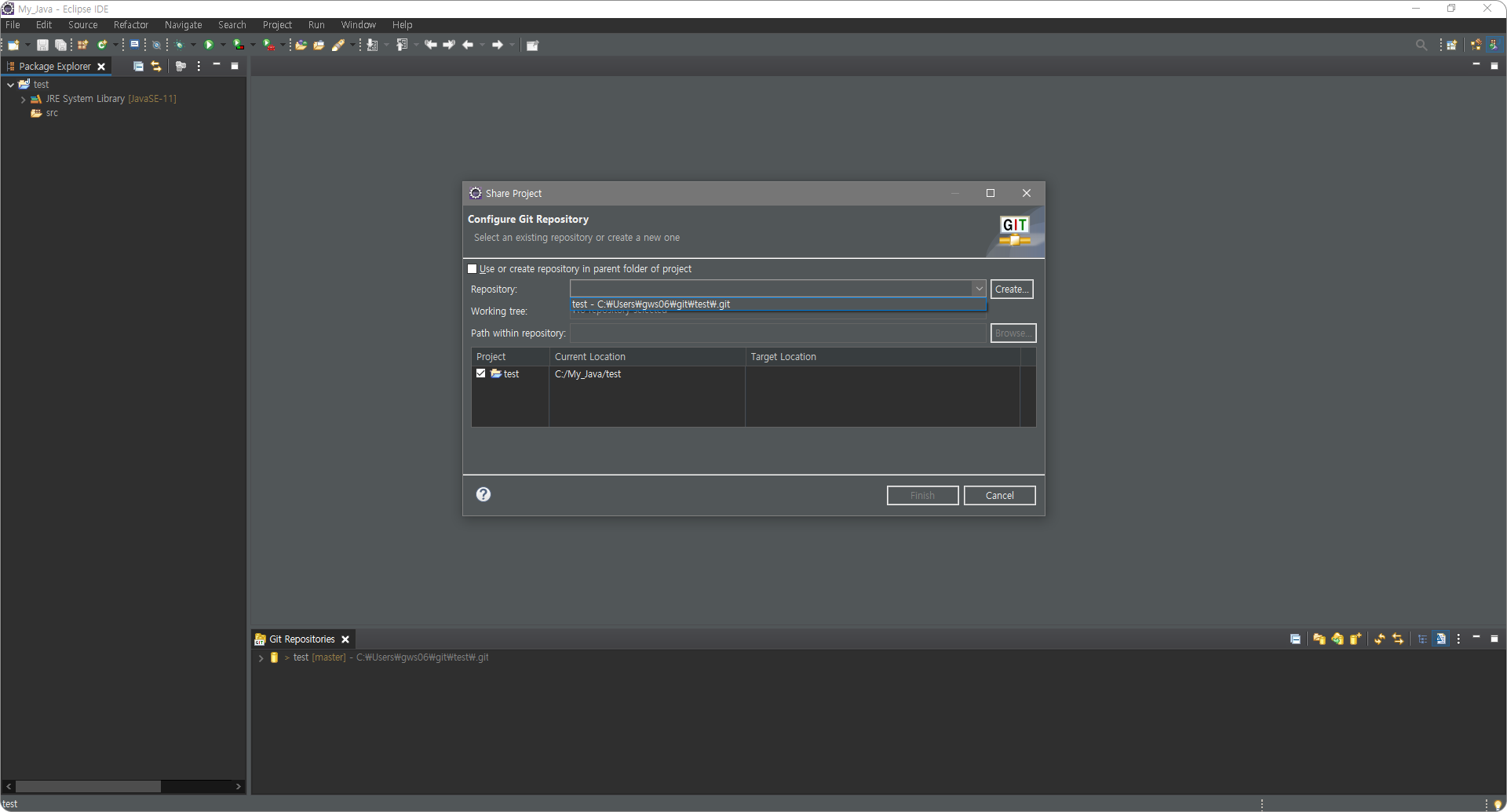Image resolution: width=1507 pixels, height=812 pixels.
Task: Open Git Repositories View Menu dots
Action: tap(1458, 639)
